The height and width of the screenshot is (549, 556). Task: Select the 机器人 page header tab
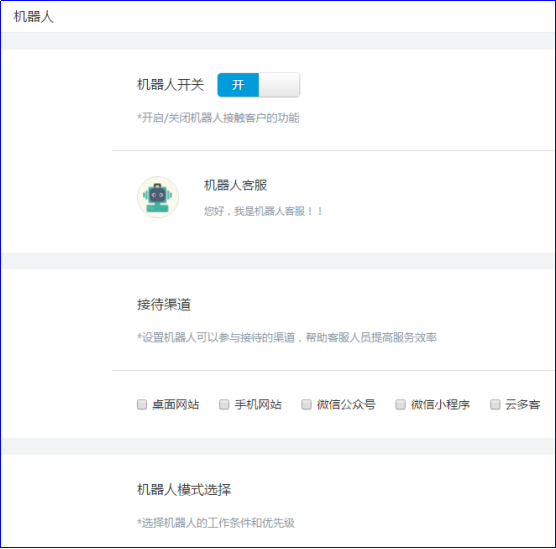[33, 17]
